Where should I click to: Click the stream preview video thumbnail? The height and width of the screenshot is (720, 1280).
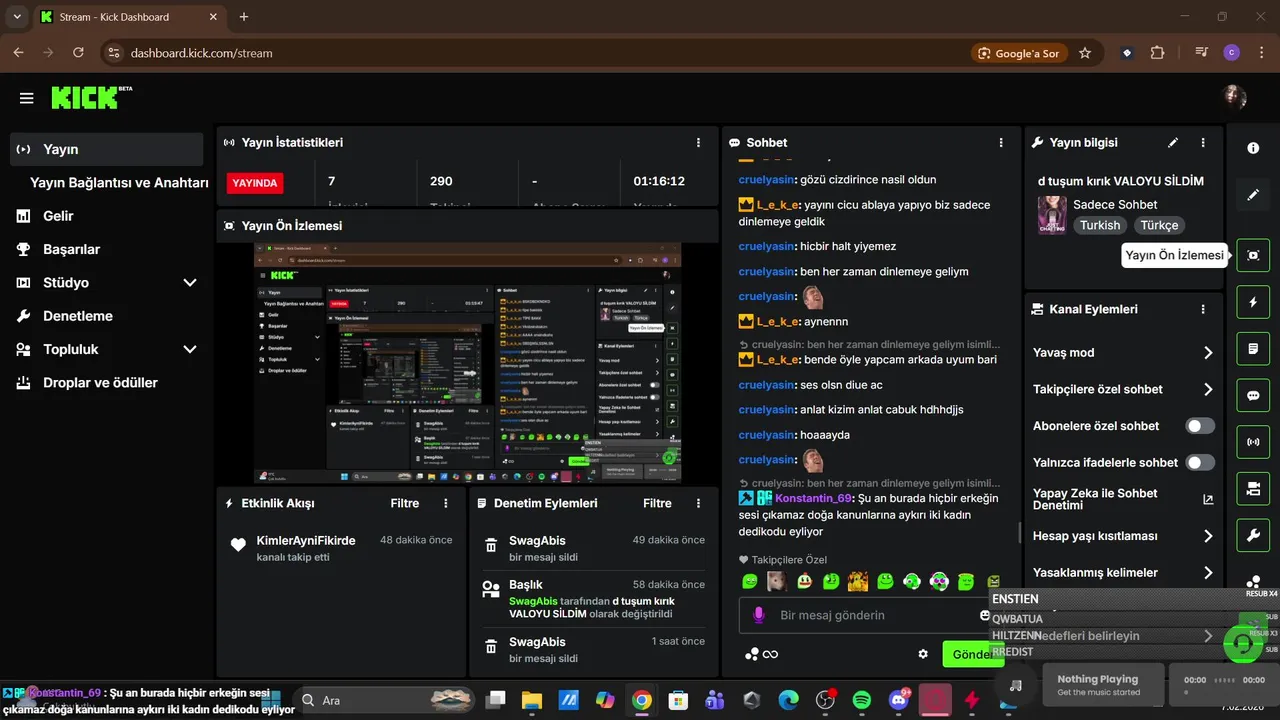point(467,362)
